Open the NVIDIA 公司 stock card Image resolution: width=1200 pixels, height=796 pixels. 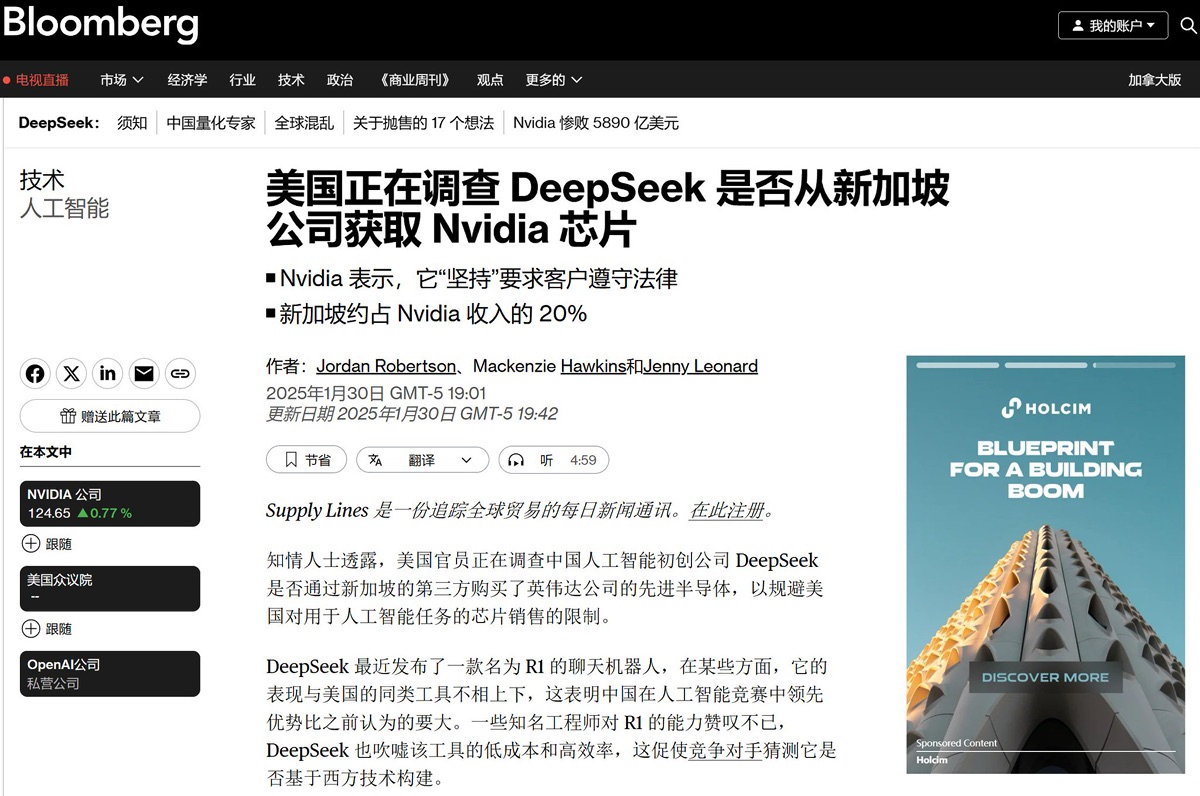pyautogui.click(x=110, y=504)
